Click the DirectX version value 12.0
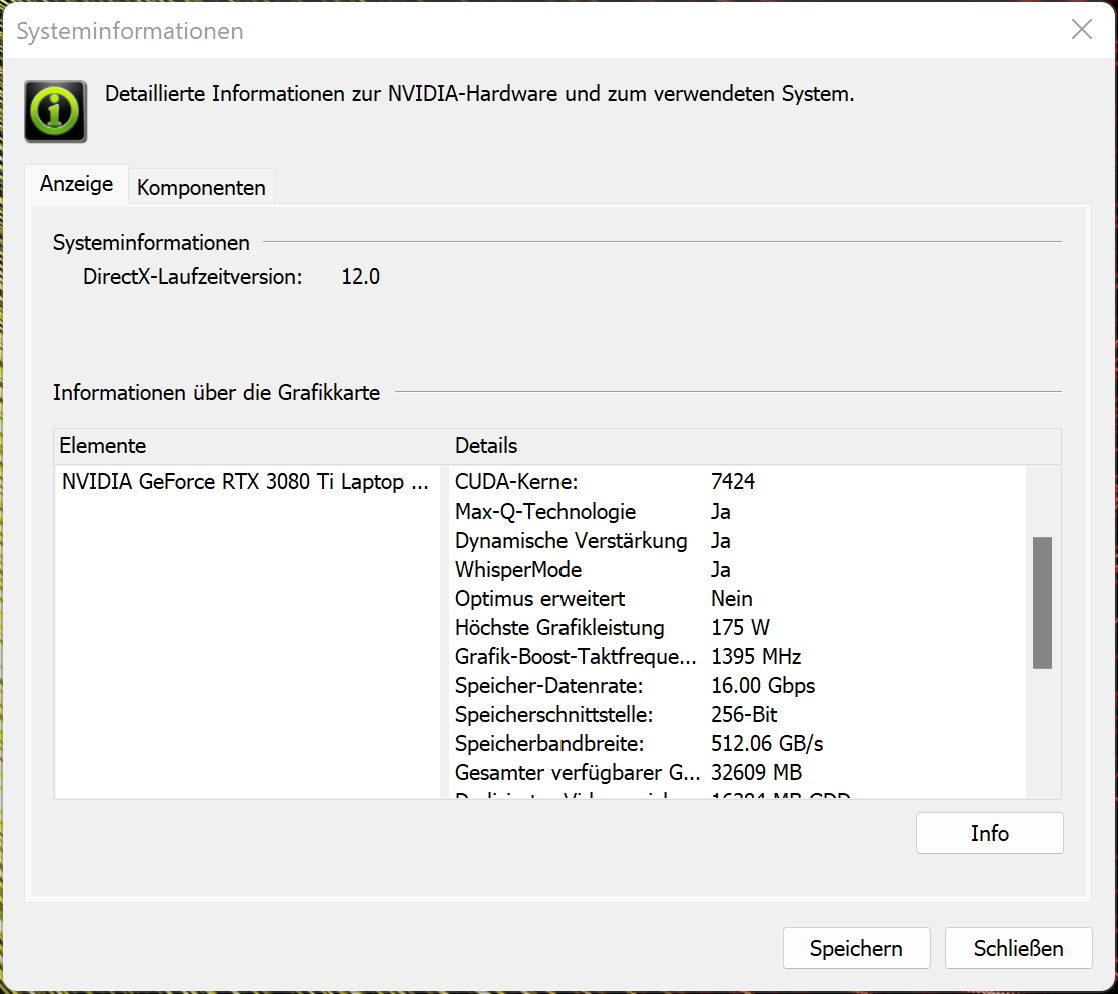The height and width of the screenshot is (994, 1118). 360,277
